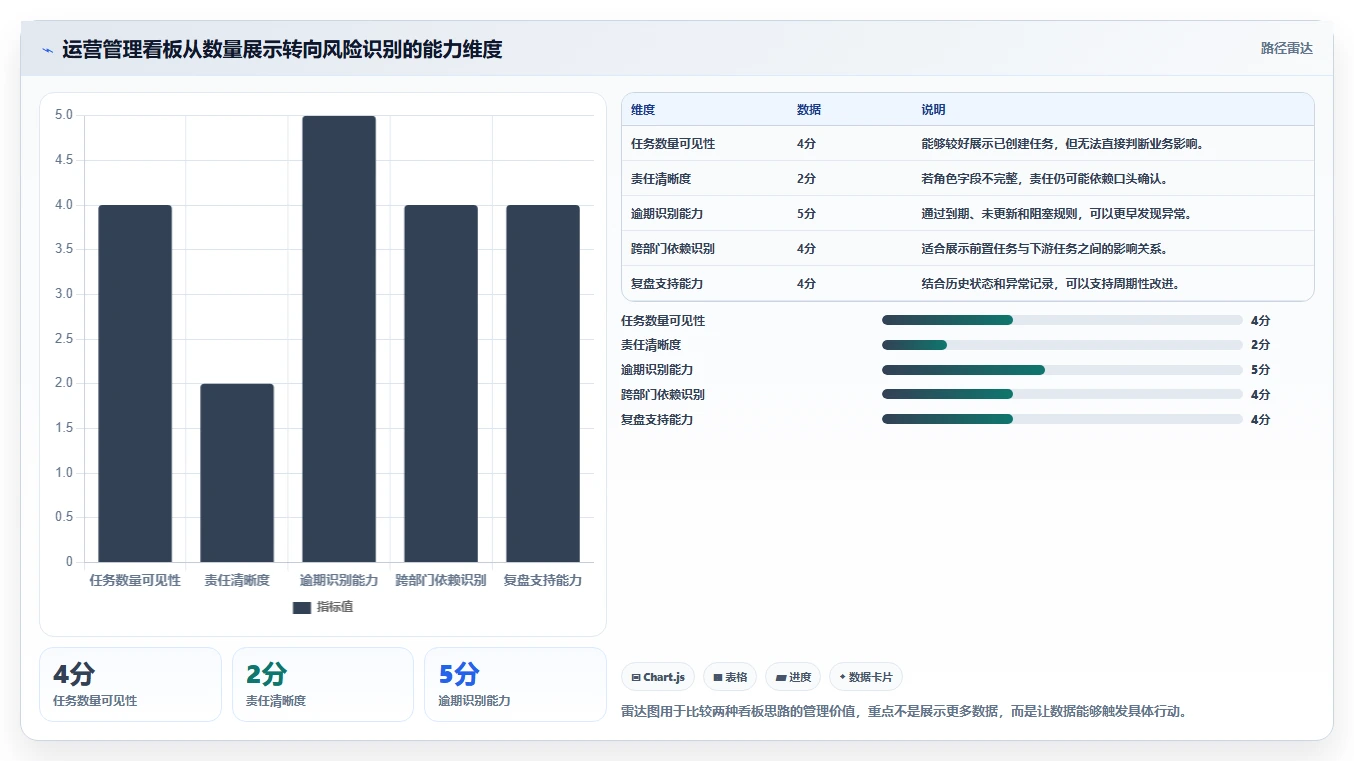Click the 复盘支持能力 x-axis label
Image resolution: width=1354 pixels, height=761 pixels.
pyautogui.click(x=543, y=581)
